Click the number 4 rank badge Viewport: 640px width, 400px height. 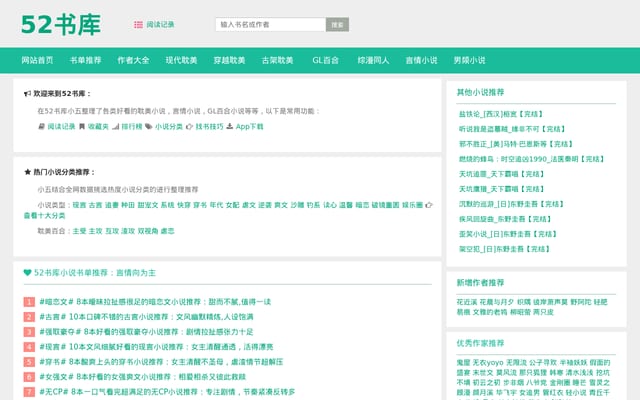tap(29, 347)
